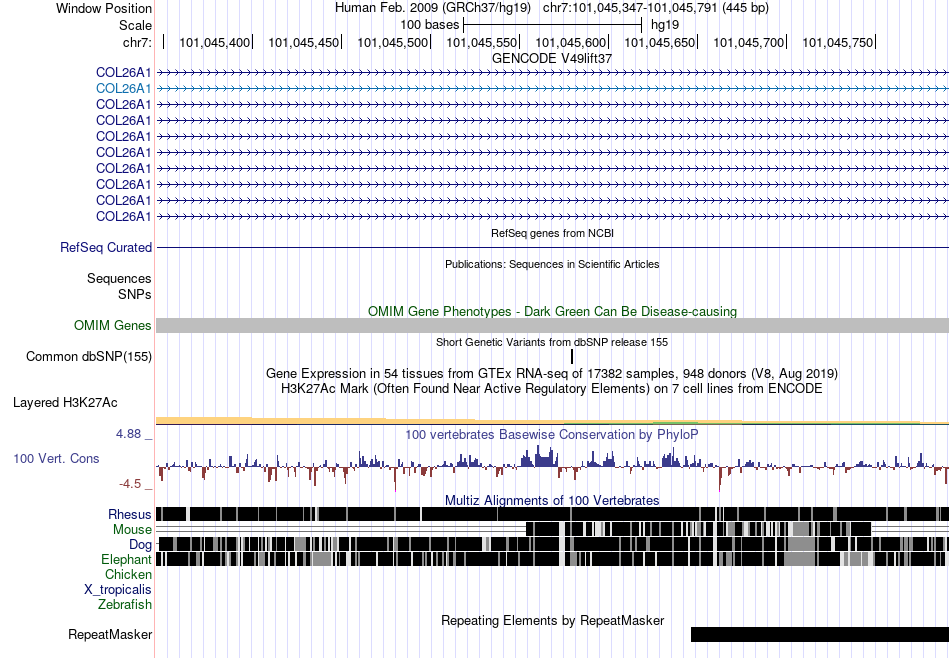Click the 100 Vert. Cons track label
This screenshot has height=658, width=950.
click(x=56, y=458)
